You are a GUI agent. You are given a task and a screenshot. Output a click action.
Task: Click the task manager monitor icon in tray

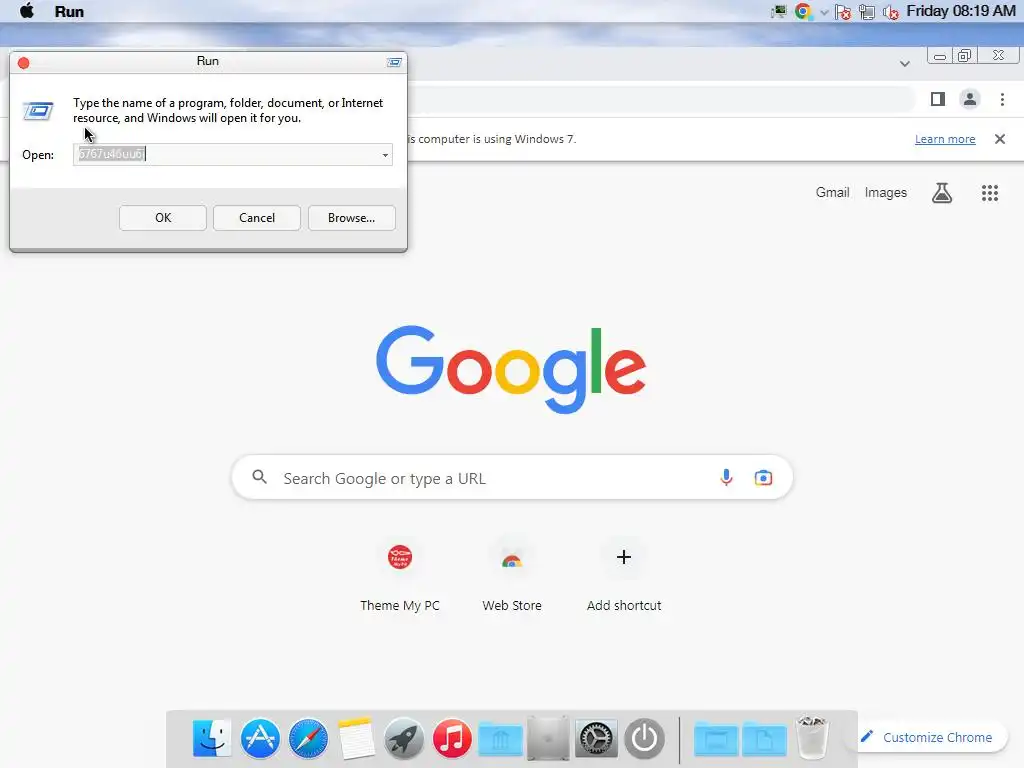pos(778,12)
